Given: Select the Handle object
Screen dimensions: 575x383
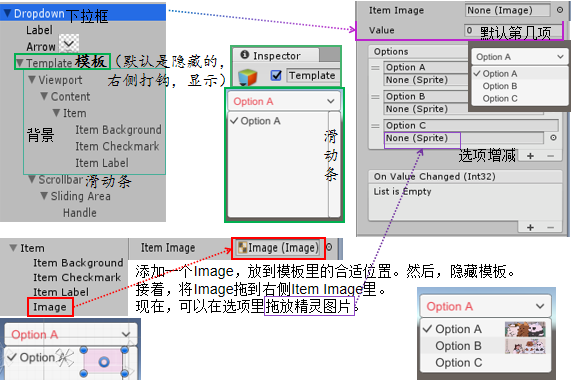Looking at the screenshot, I should 80,213.
